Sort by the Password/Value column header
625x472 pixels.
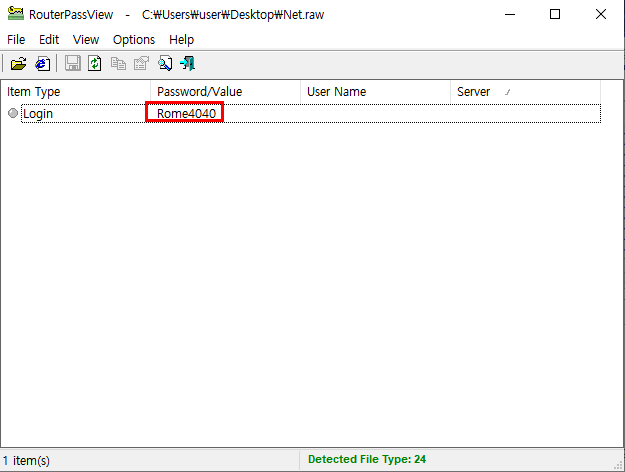tap(225, 92)
